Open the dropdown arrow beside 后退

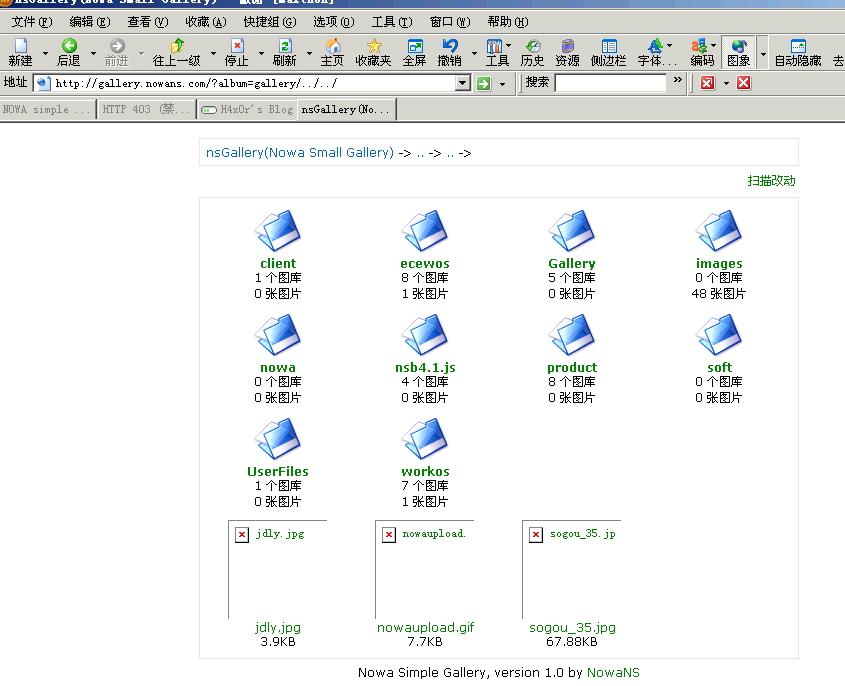point(94,53)
